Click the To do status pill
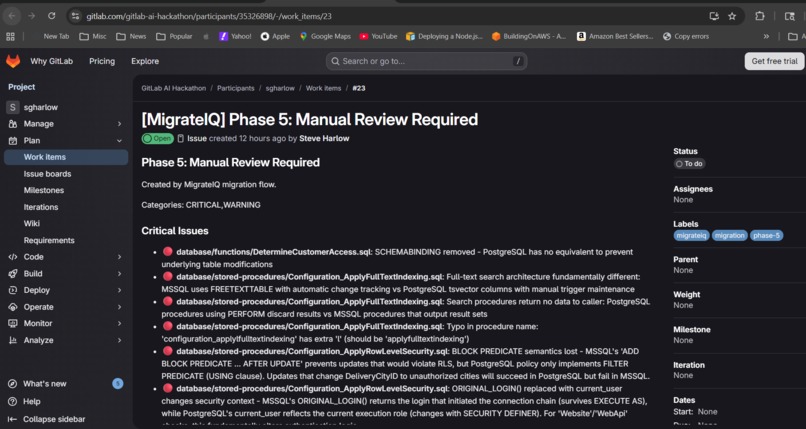 689,164
